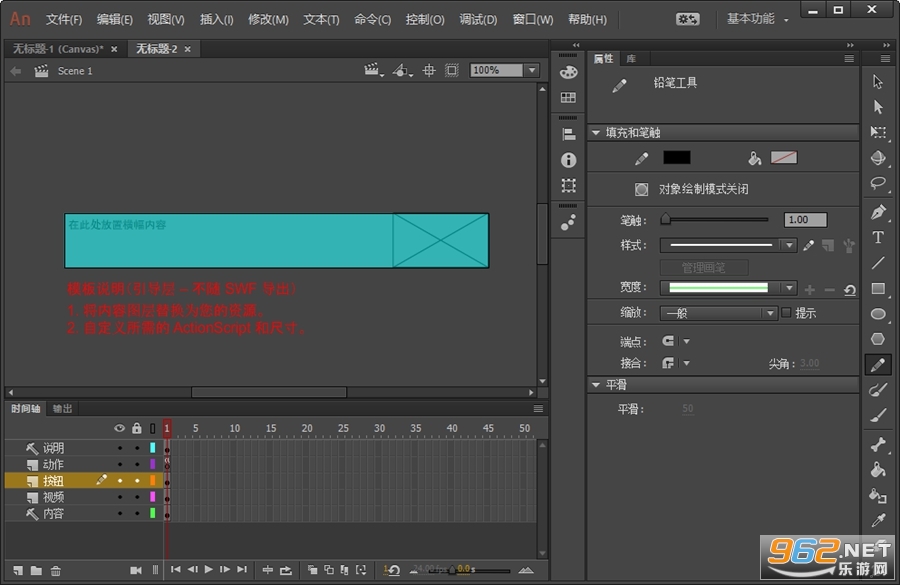
Task: Toggle lock dot of 内容 layer
Action: coord(137,514)
